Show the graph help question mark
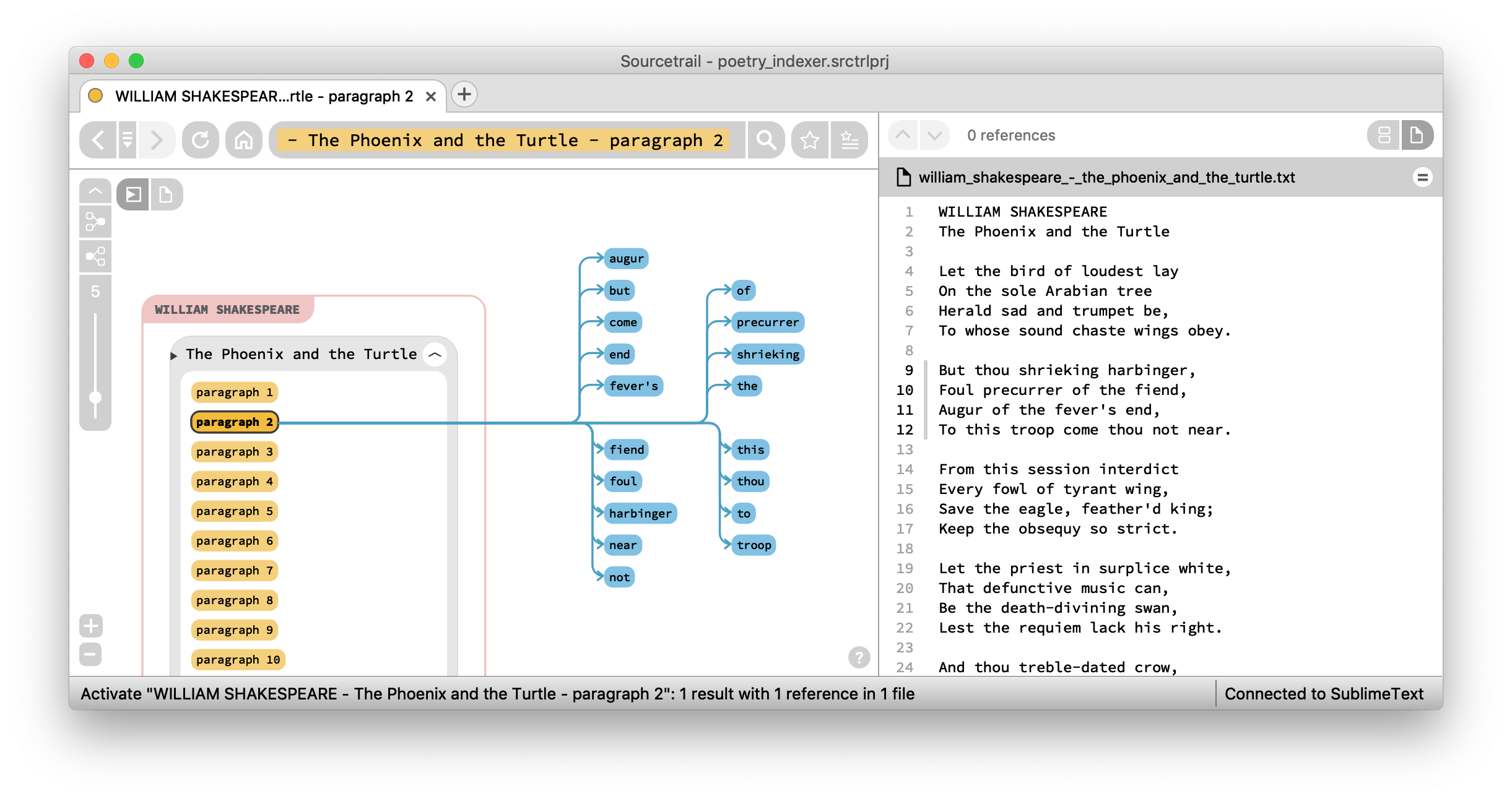Screen dimensions: 1512x801 click(x=859, y=657)
